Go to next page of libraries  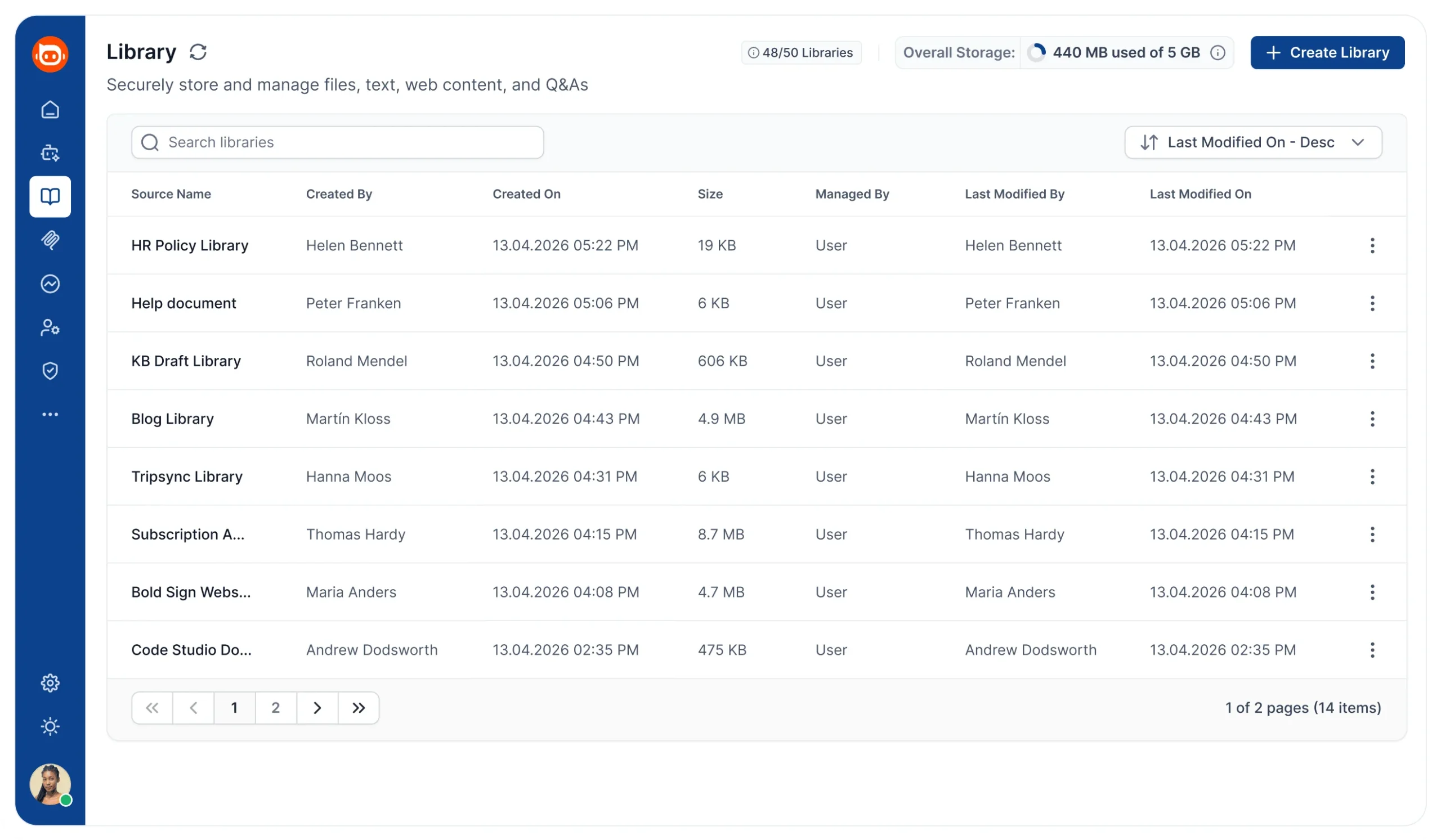(317, 708)
